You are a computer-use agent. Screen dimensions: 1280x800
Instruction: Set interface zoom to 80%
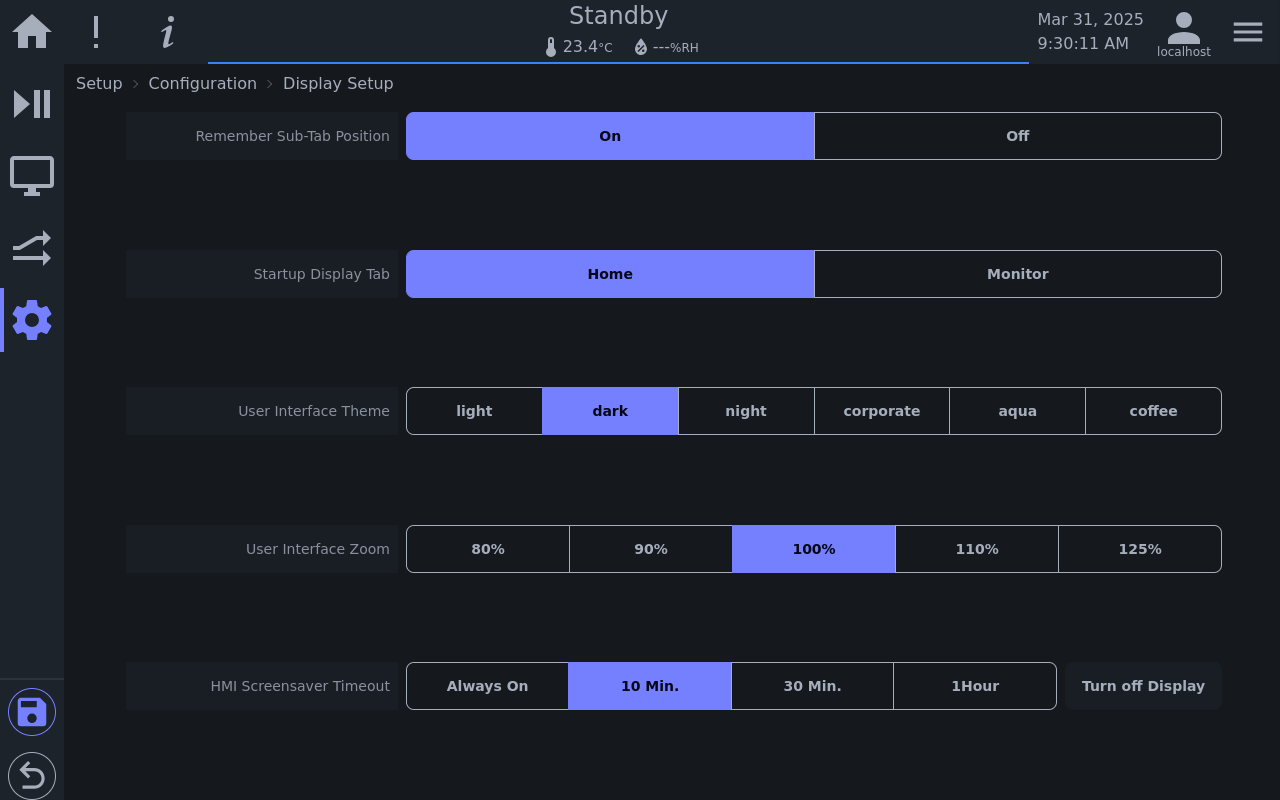(x=488, y=549)
